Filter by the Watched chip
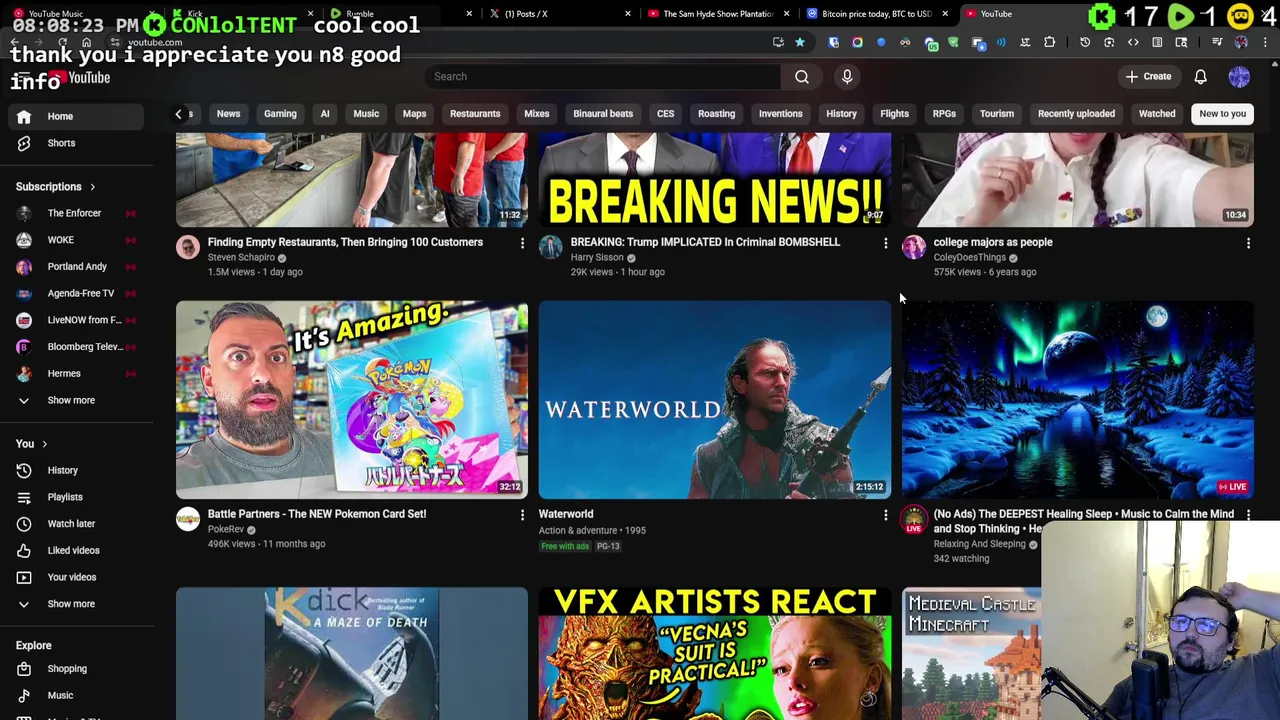 point(1157,113)
